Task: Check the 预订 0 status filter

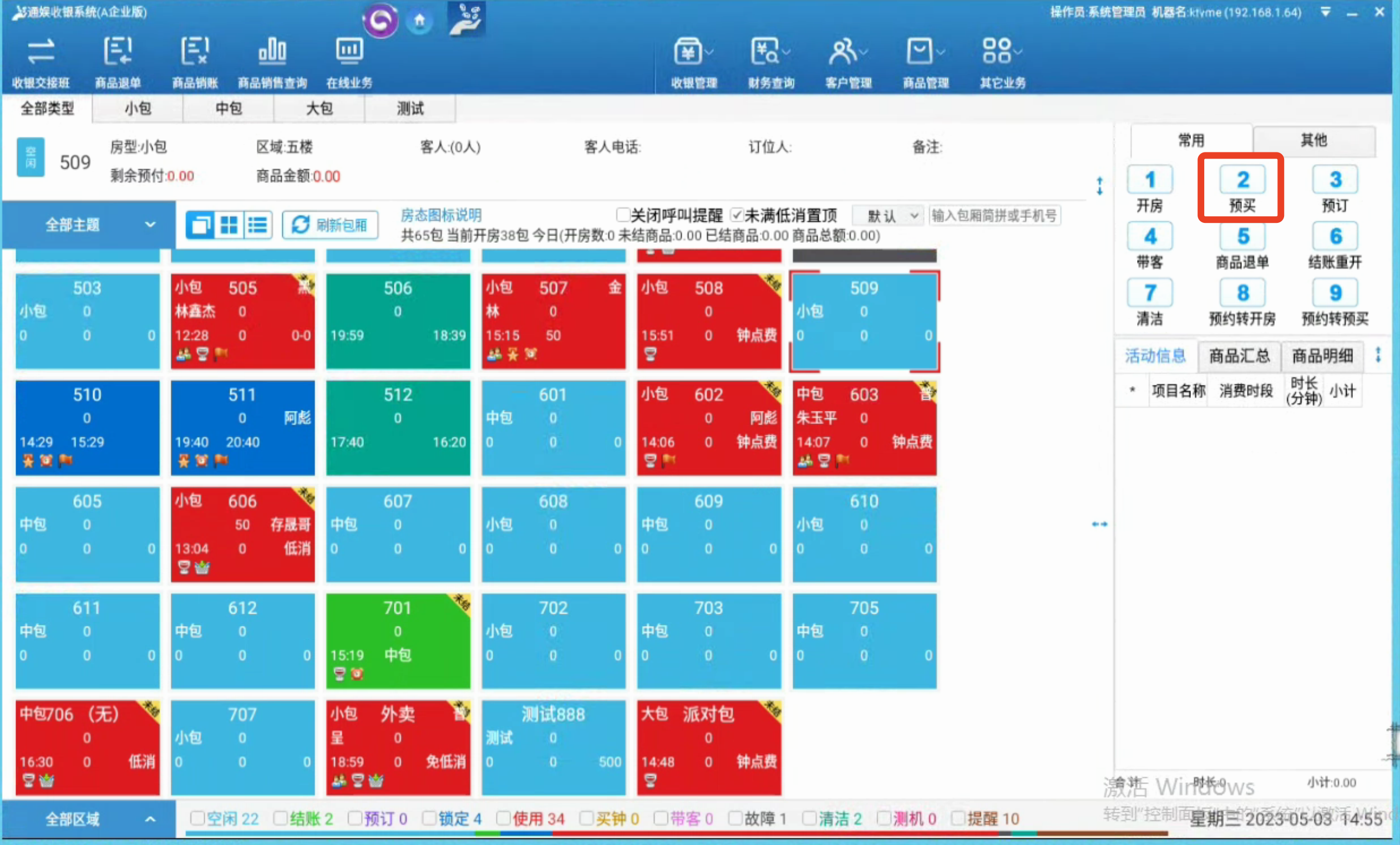Action: tap(354, 818)
